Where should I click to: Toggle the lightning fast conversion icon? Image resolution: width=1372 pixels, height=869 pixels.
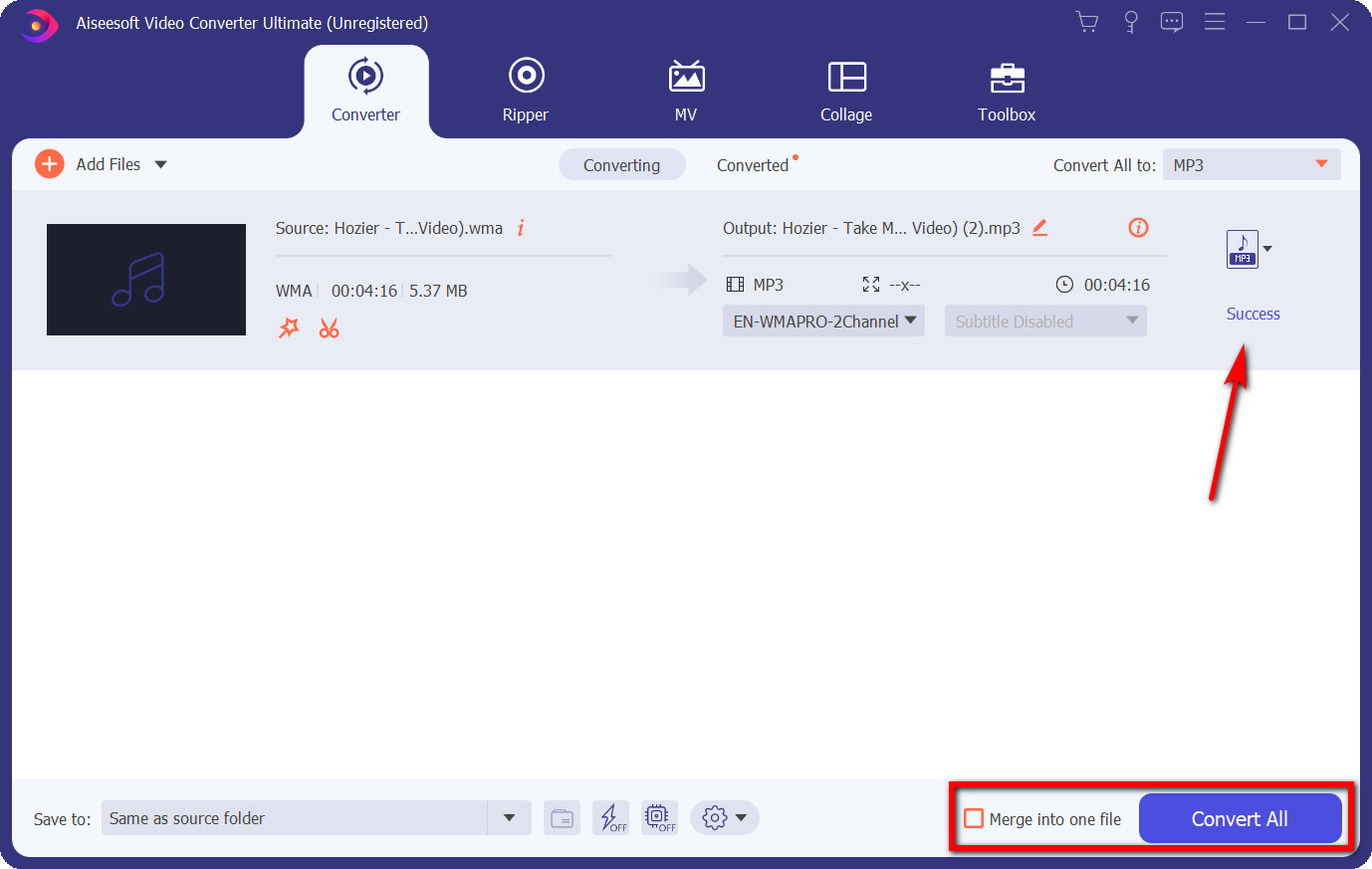(610, 818)
